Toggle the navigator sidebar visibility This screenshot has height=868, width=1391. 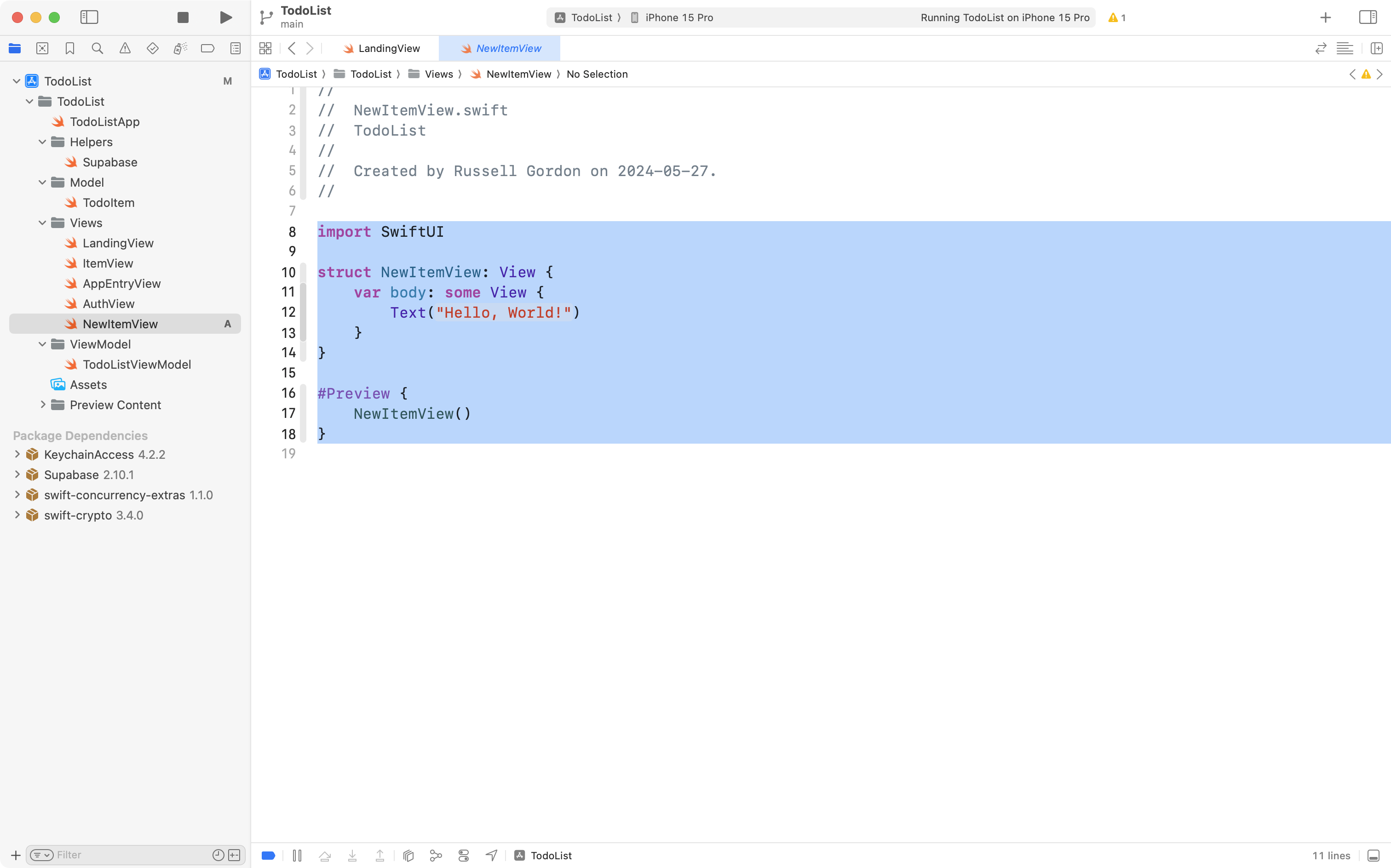tap(90, 17)
